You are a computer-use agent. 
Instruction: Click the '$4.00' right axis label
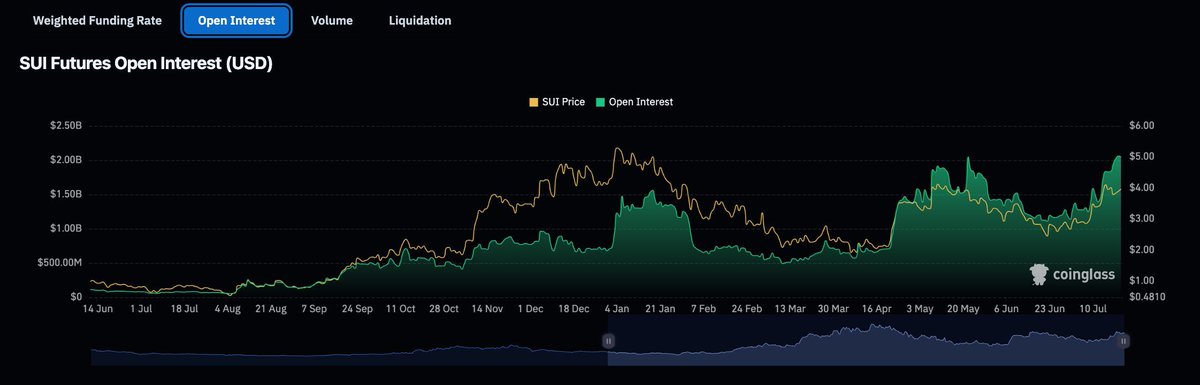point(1141,188)
